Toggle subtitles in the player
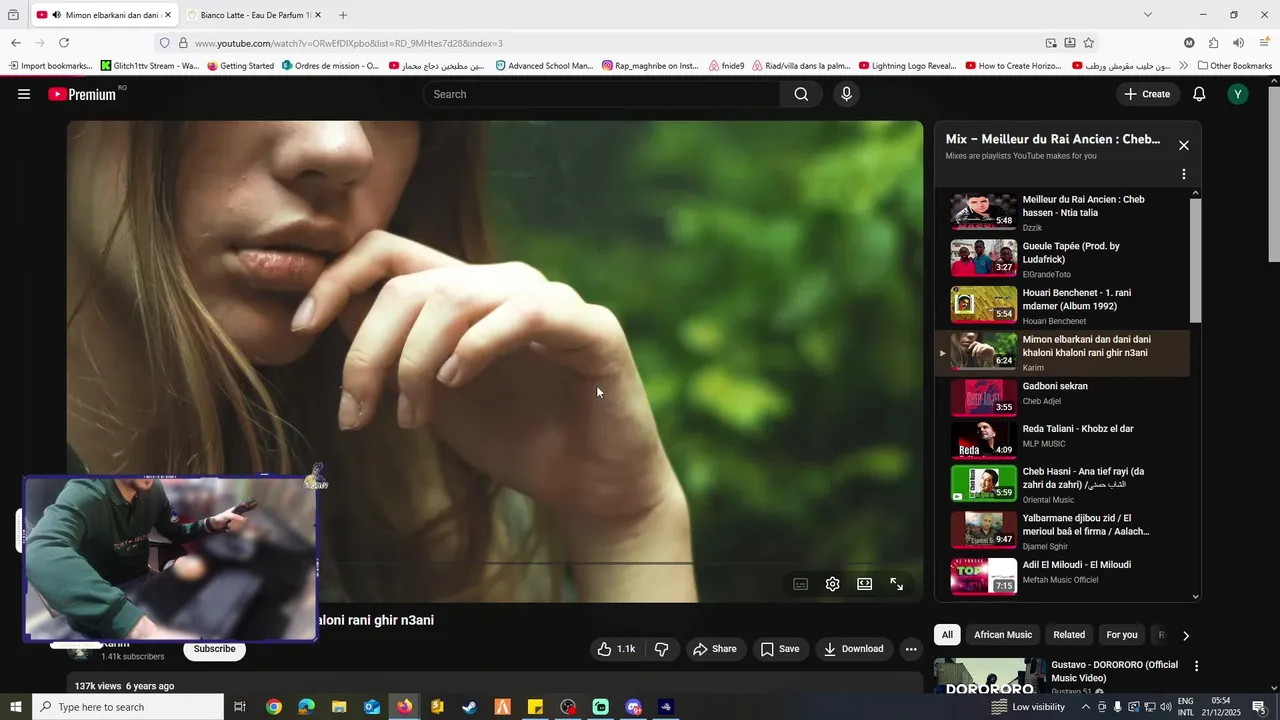1280x720 pixels. point(800,584)
